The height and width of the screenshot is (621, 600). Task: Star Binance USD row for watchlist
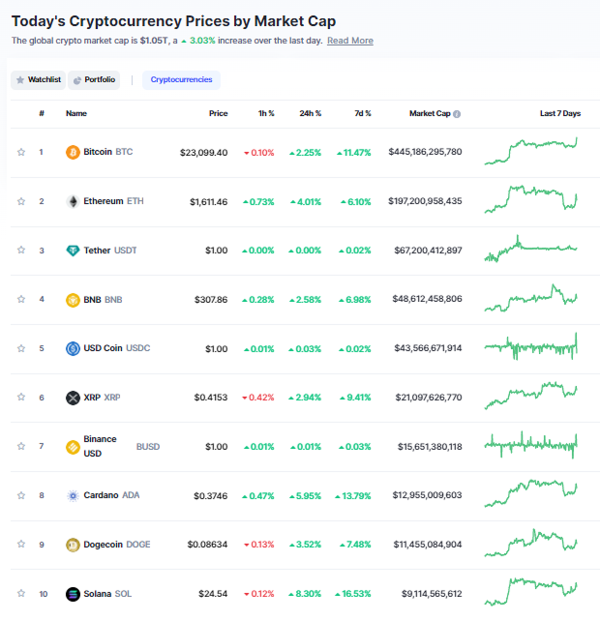coord(21,446)
